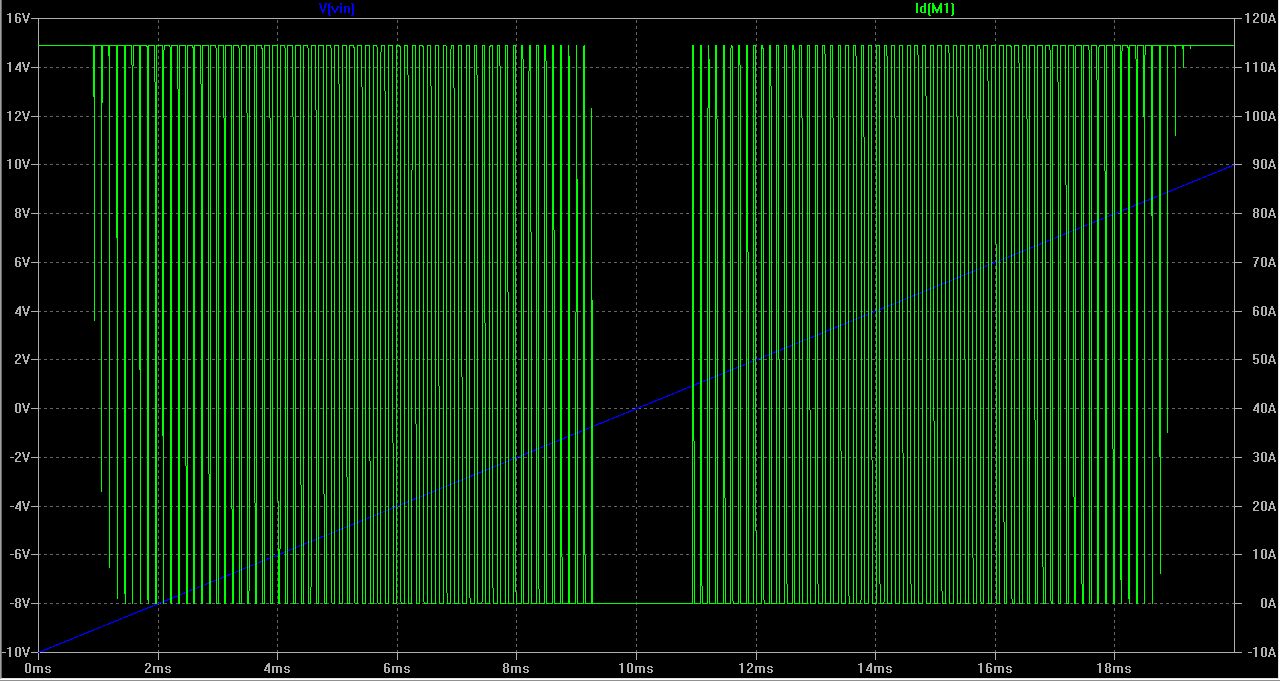Click the 16V left axis label
The image size is (1280, 682).
tap(19, 18)
